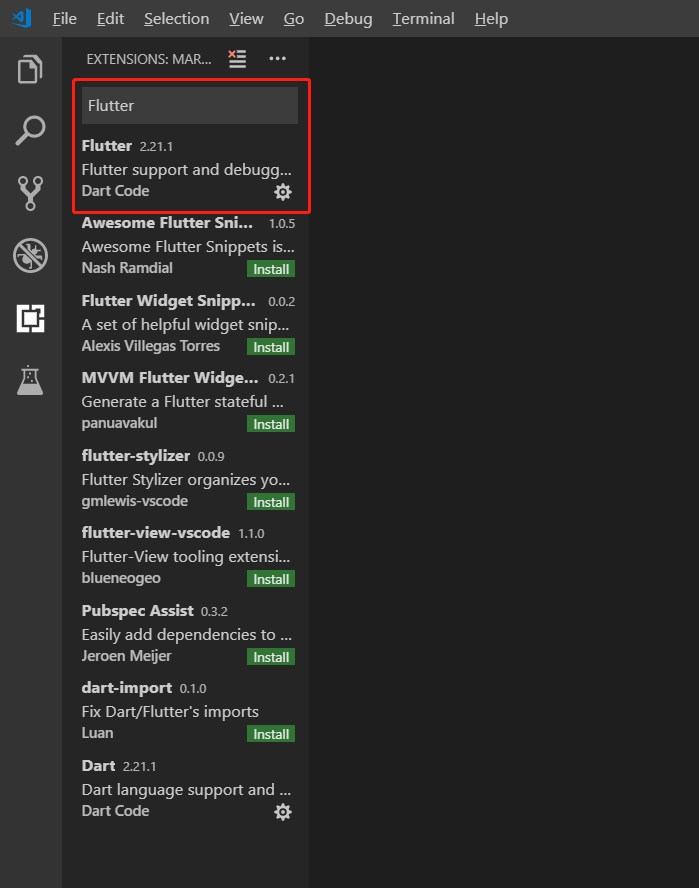Screen dimensions: 699x888
Task: Install flutter-stylizer extension
Action: pyautogui.click(x=271, y=502)
